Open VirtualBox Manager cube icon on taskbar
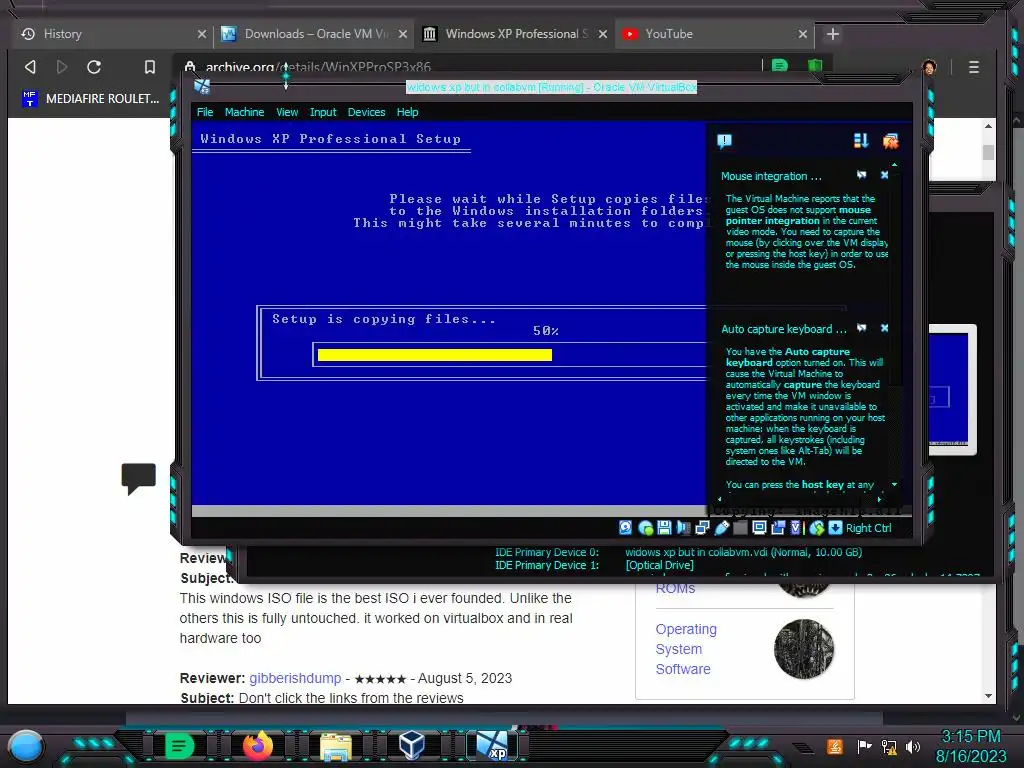1024x768 pixels. pos(412,745)
